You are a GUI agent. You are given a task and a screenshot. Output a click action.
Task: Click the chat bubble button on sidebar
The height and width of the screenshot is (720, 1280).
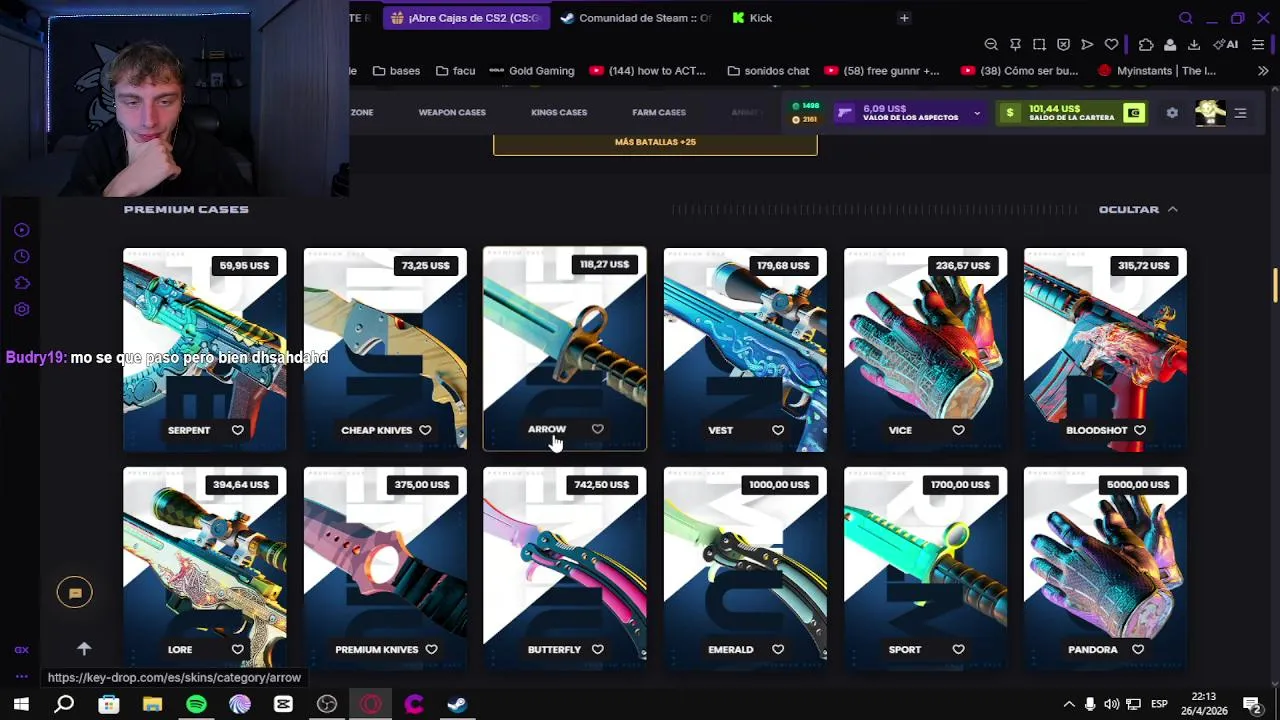[75, 593]
